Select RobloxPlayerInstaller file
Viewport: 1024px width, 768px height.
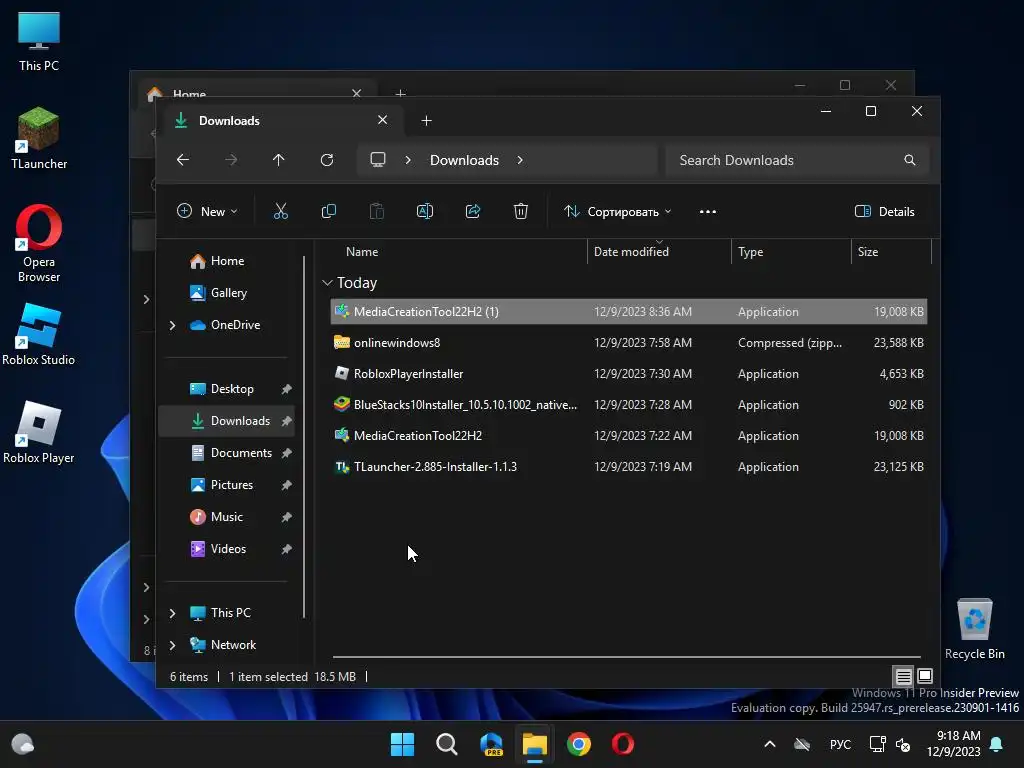(628, 374)
